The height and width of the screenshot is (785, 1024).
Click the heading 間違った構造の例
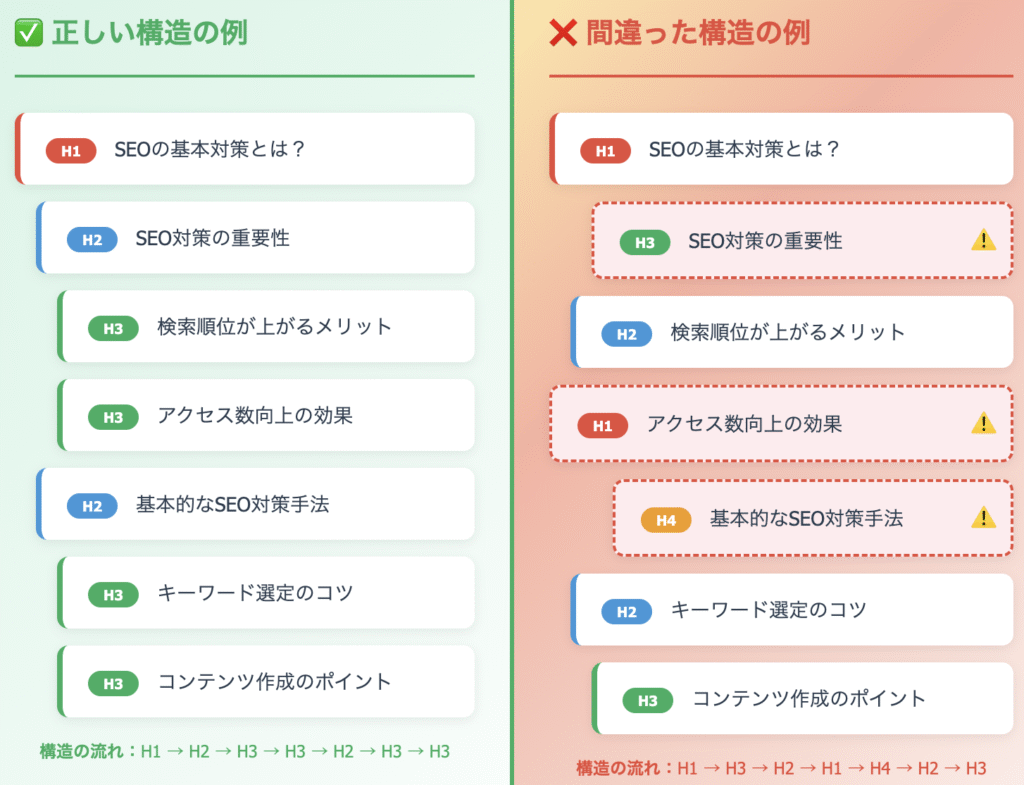697,33
